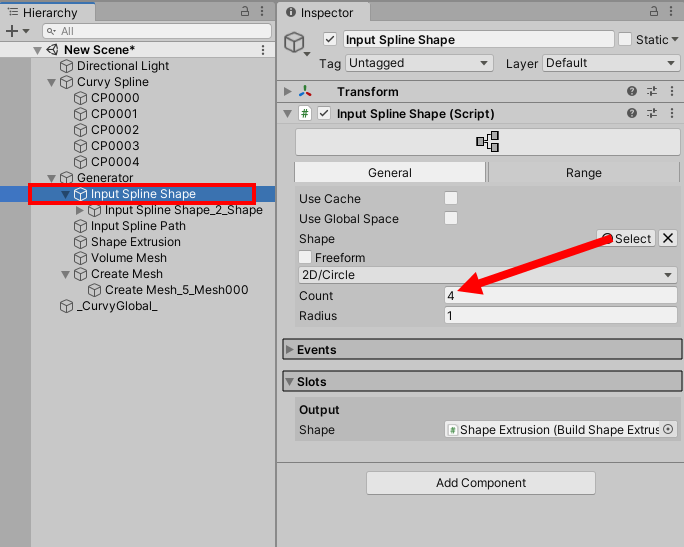684x547 pixels.
Task: Open the Hierarchy panel options menu
Action: coord(262,11)
